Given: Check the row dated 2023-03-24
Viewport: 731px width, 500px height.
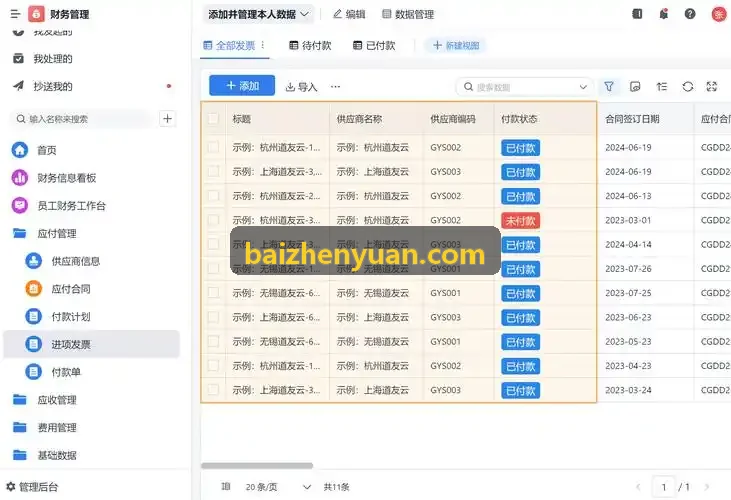Looking at the screenshot, I should coord(213,390).
